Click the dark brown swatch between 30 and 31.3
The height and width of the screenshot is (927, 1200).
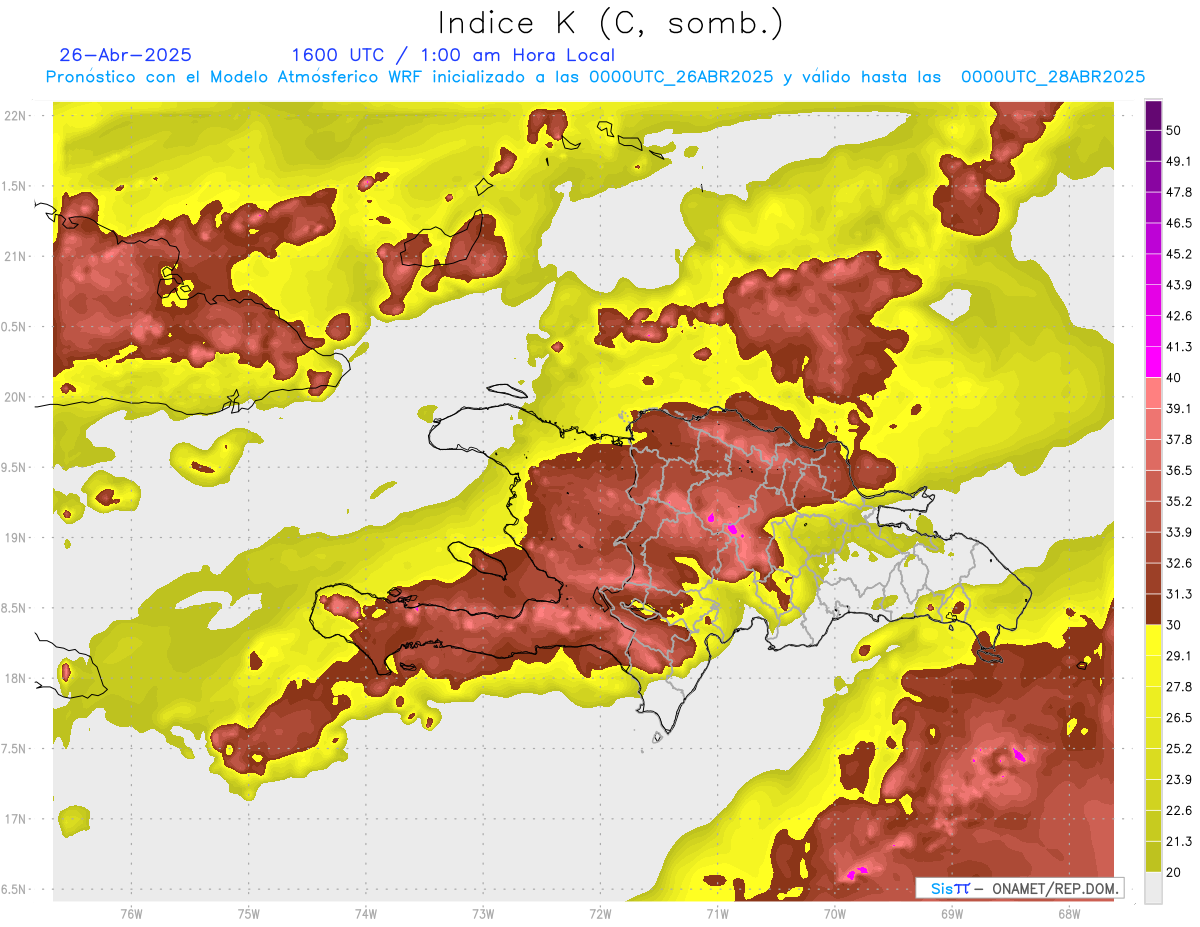point(1153,609)
